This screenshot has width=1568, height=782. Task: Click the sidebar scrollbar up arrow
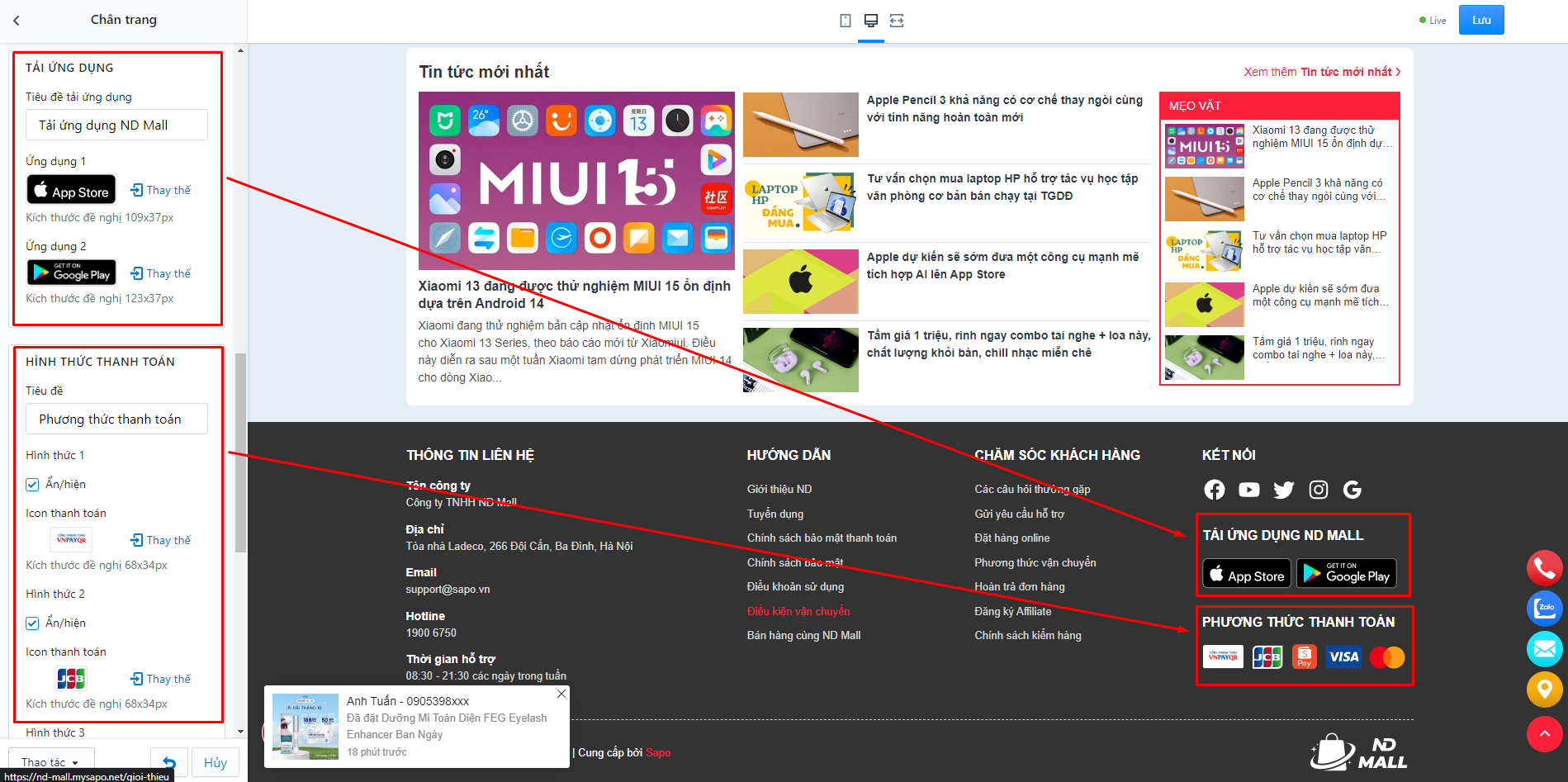(240, 50)
